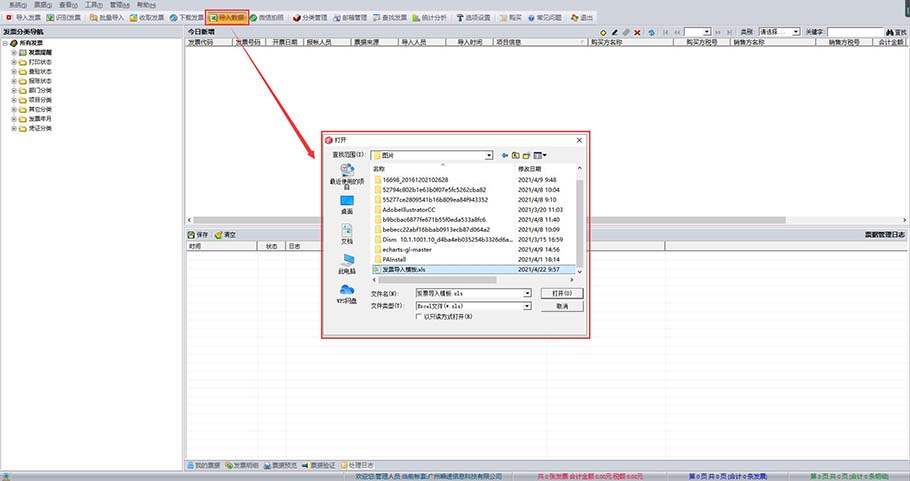Expand the 打印状态 tree node

pos(14,62)
